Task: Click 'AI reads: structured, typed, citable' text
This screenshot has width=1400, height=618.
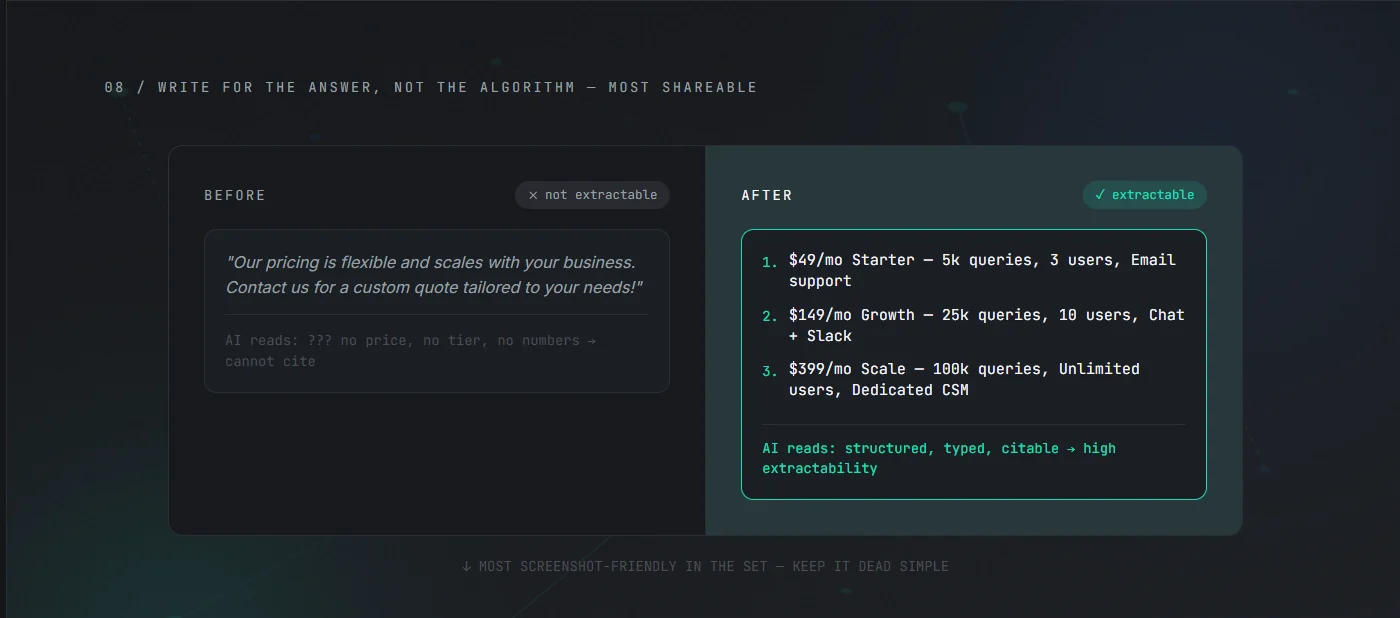Action: (x=939, y=458)
